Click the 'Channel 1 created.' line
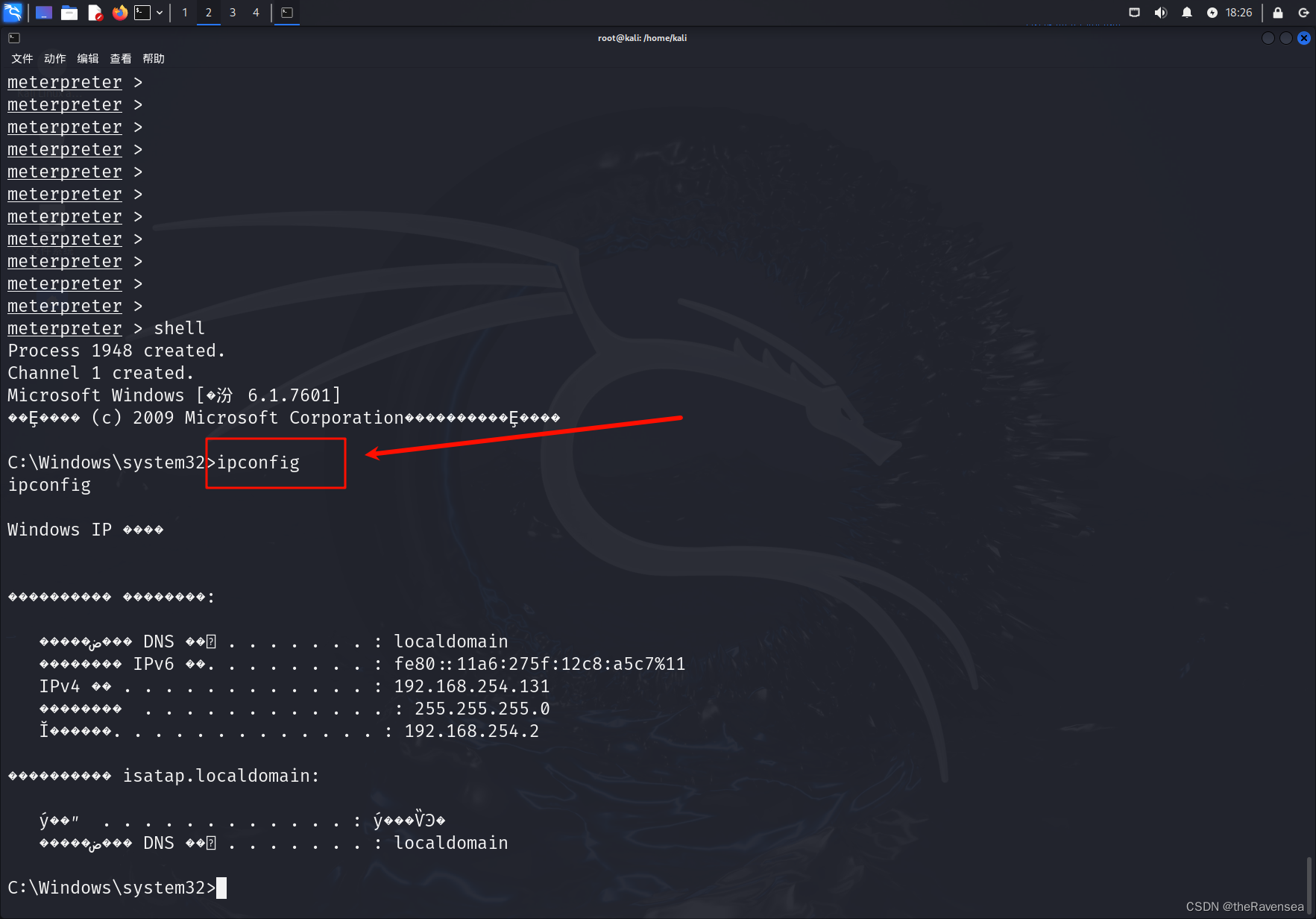Image resolution: width=1316 pixels, height=919 pixels. coord(101,373)
